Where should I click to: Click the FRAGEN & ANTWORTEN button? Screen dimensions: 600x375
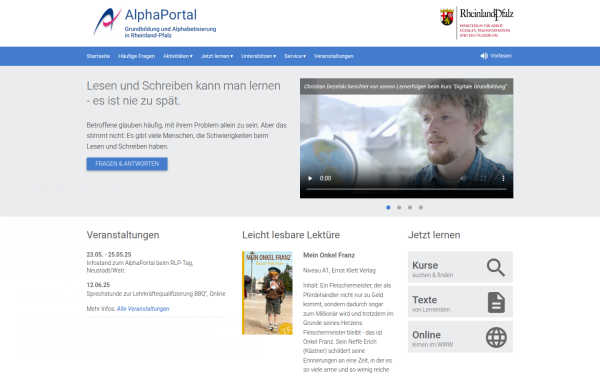tap(127, 164)
